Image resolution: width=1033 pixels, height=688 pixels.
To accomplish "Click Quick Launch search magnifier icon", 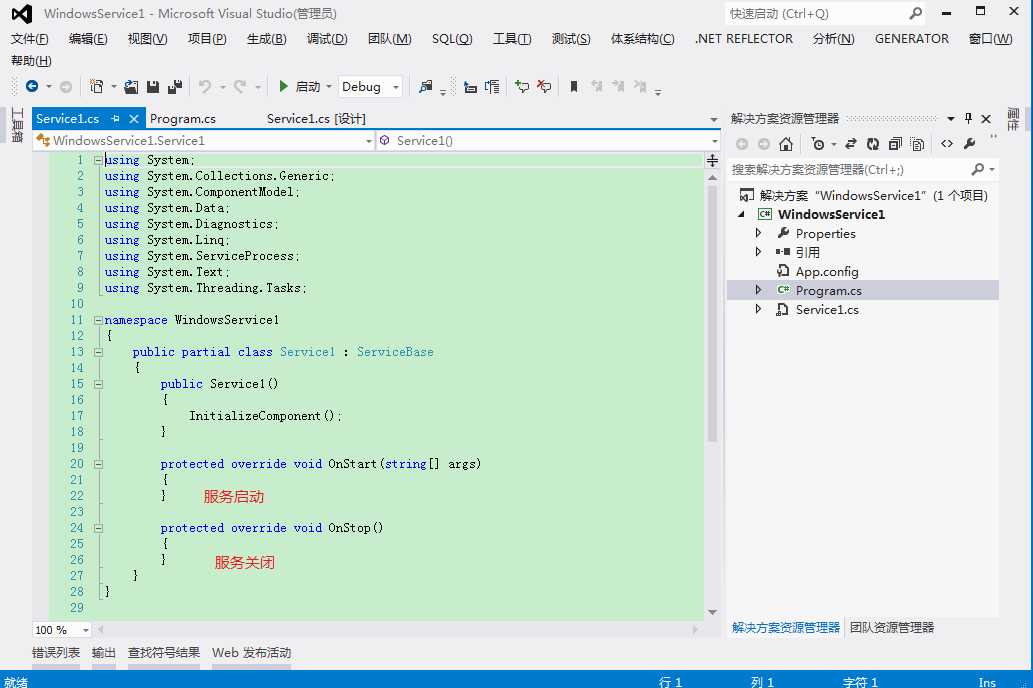I will click(x=916, y=13).
